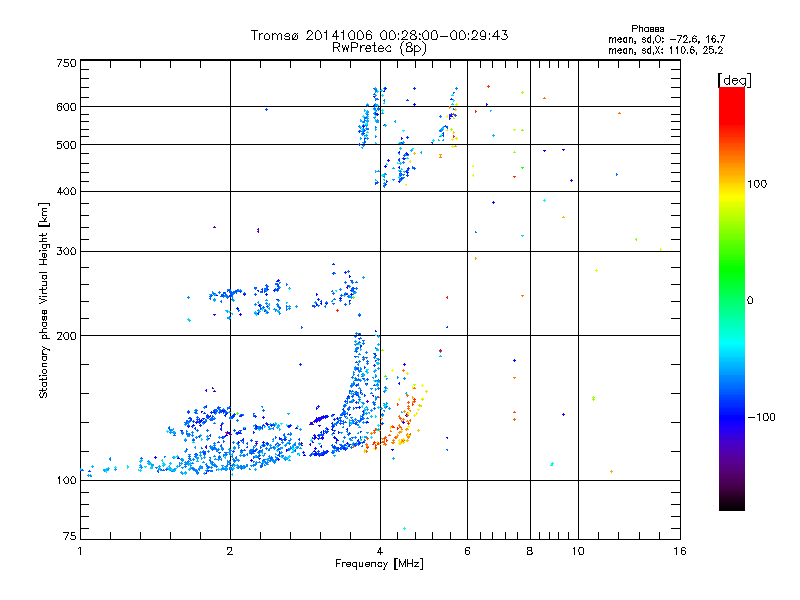Click the colorbar tick label '-100'
This screenshot has width=800, height=600.
[762, 417]
